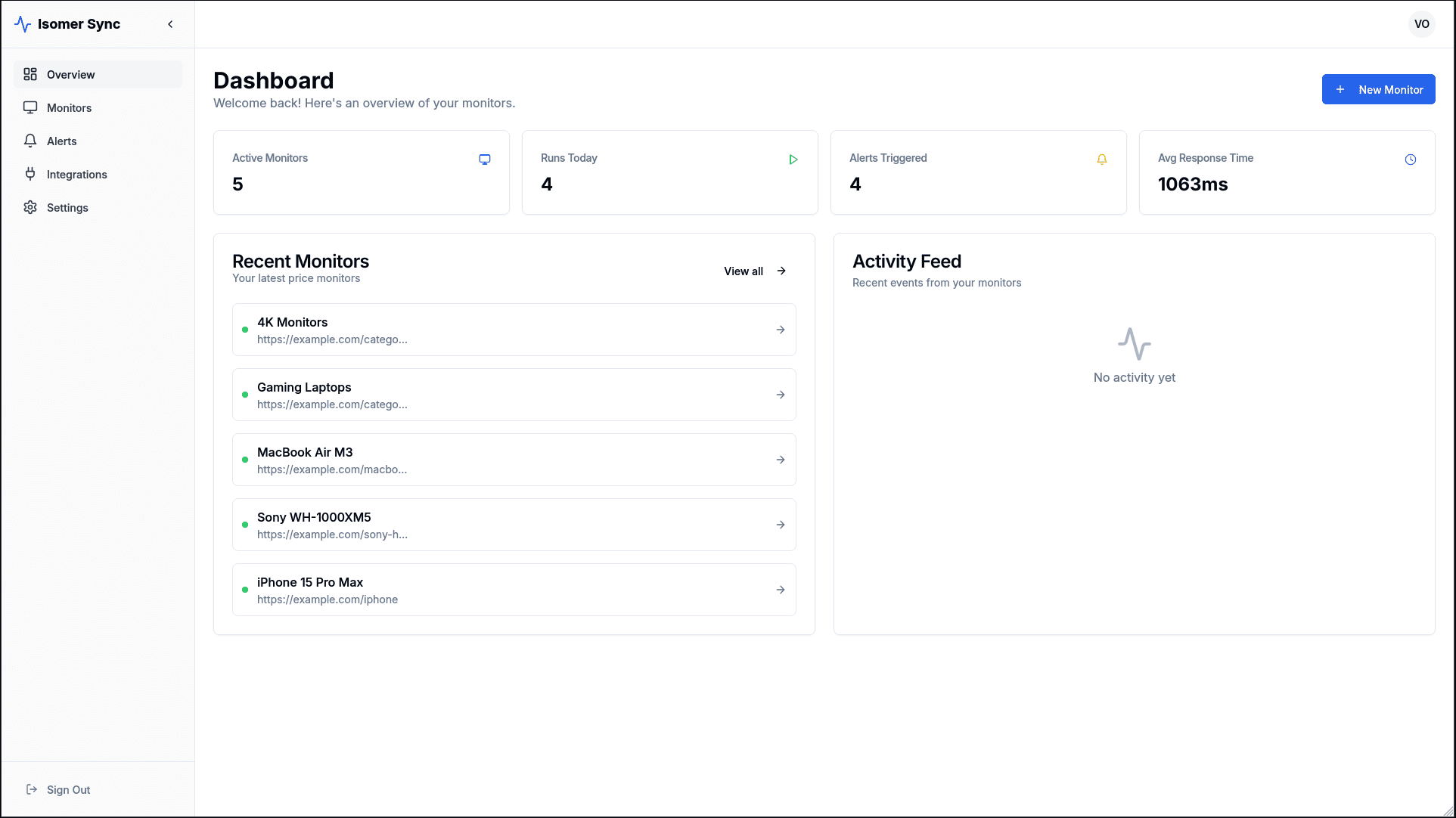Viewport: 1456px width, 818px height.
Task: Open the Alerts section
Action: (61, 141)
